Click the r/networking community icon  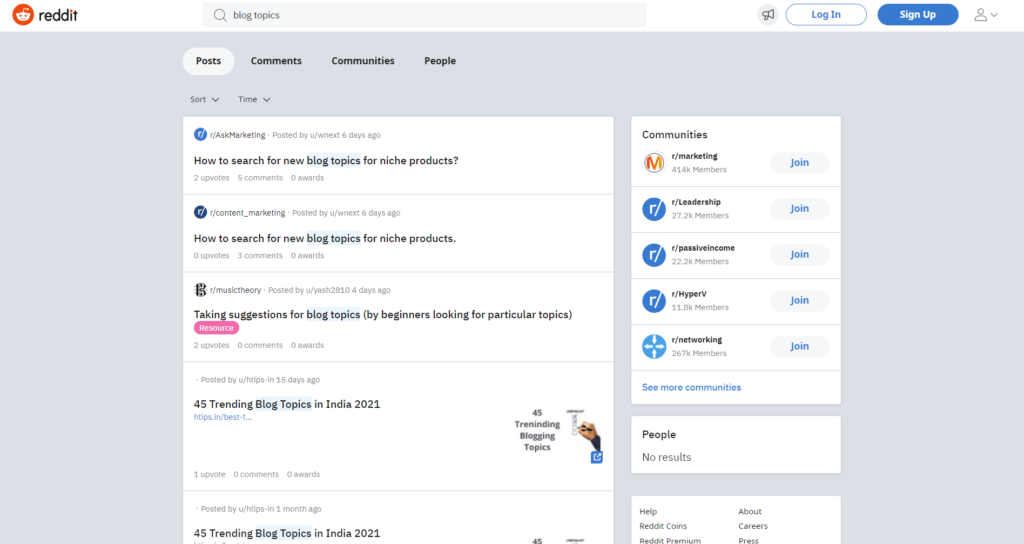[654, 346]
